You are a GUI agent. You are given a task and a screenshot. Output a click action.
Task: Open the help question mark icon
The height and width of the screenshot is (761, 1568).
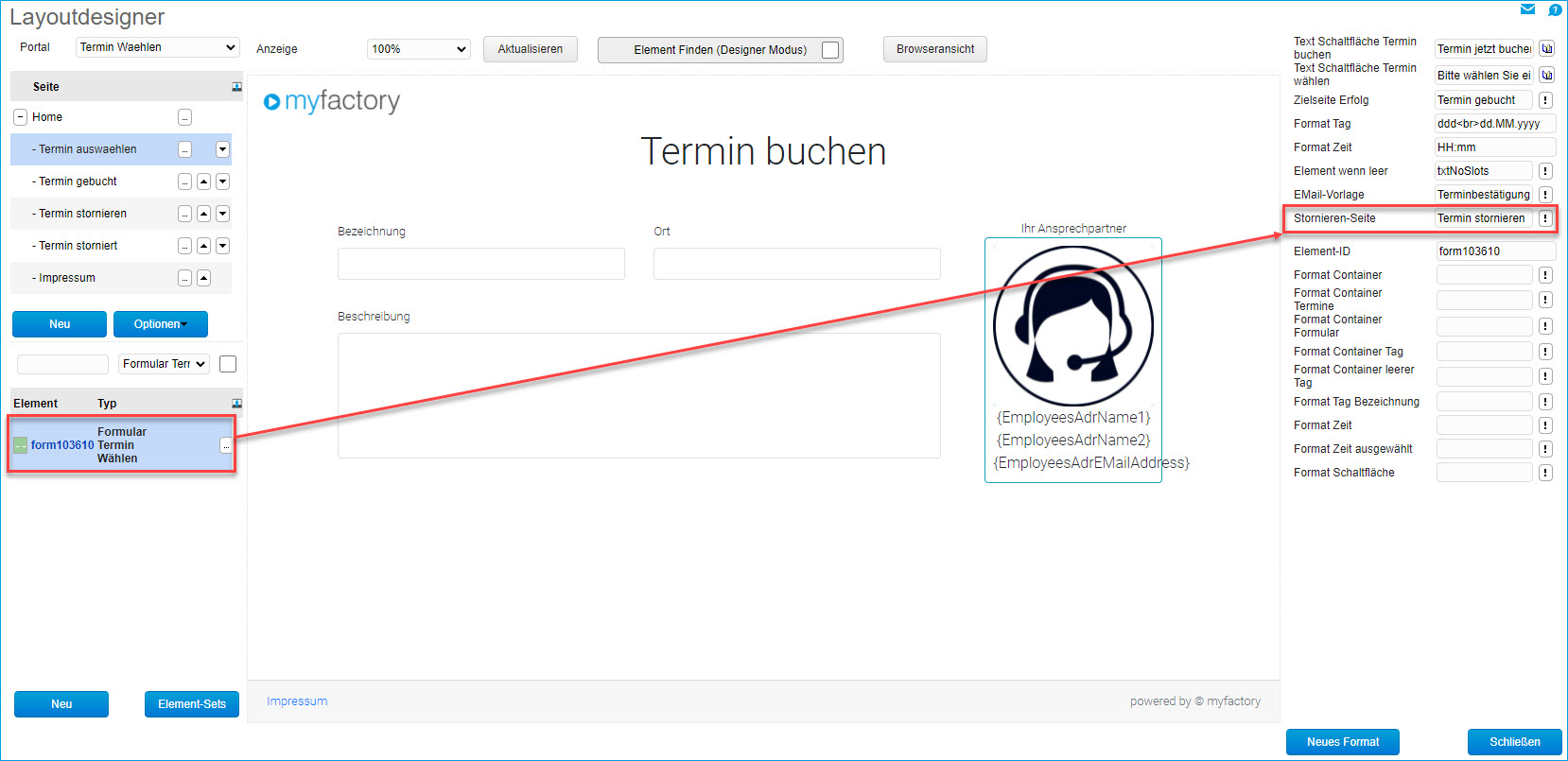pyautogui.click(x=1554, y=9)
